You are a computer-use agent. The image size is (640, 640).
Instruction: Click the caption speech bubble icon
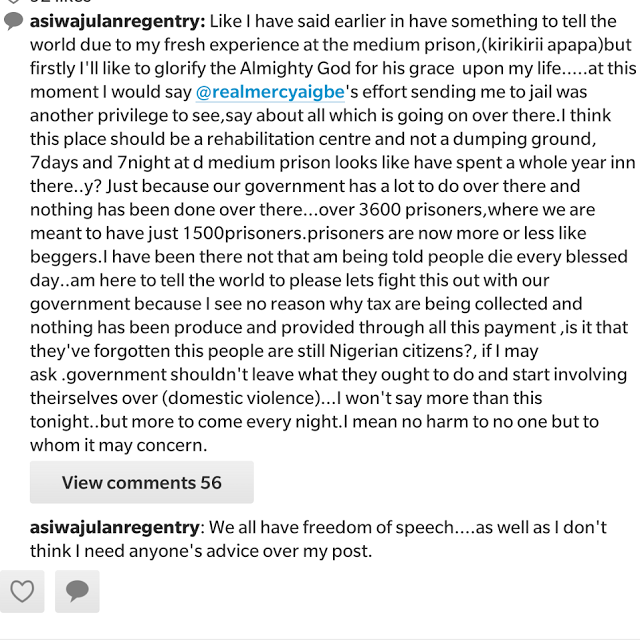coord(14,21)
